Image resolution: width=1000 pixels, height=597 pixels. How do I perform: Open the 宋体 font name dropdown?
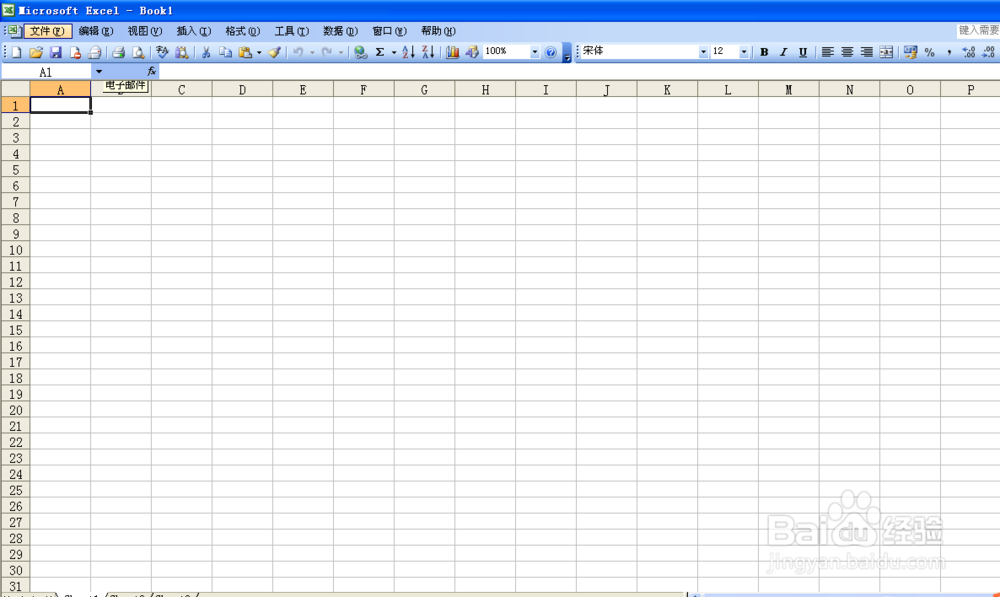[703, 52]
